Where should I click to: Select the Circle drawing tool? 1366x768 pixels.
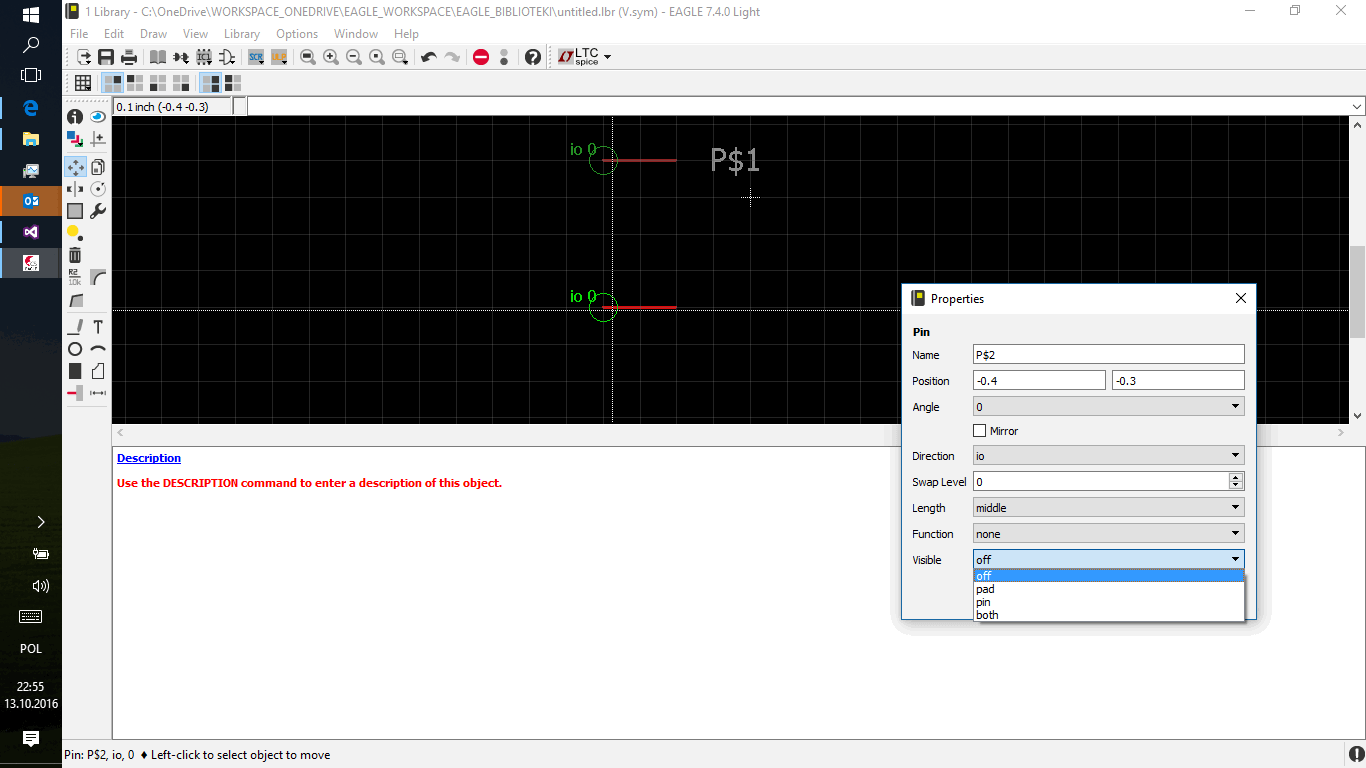click(x=75, y=349)
